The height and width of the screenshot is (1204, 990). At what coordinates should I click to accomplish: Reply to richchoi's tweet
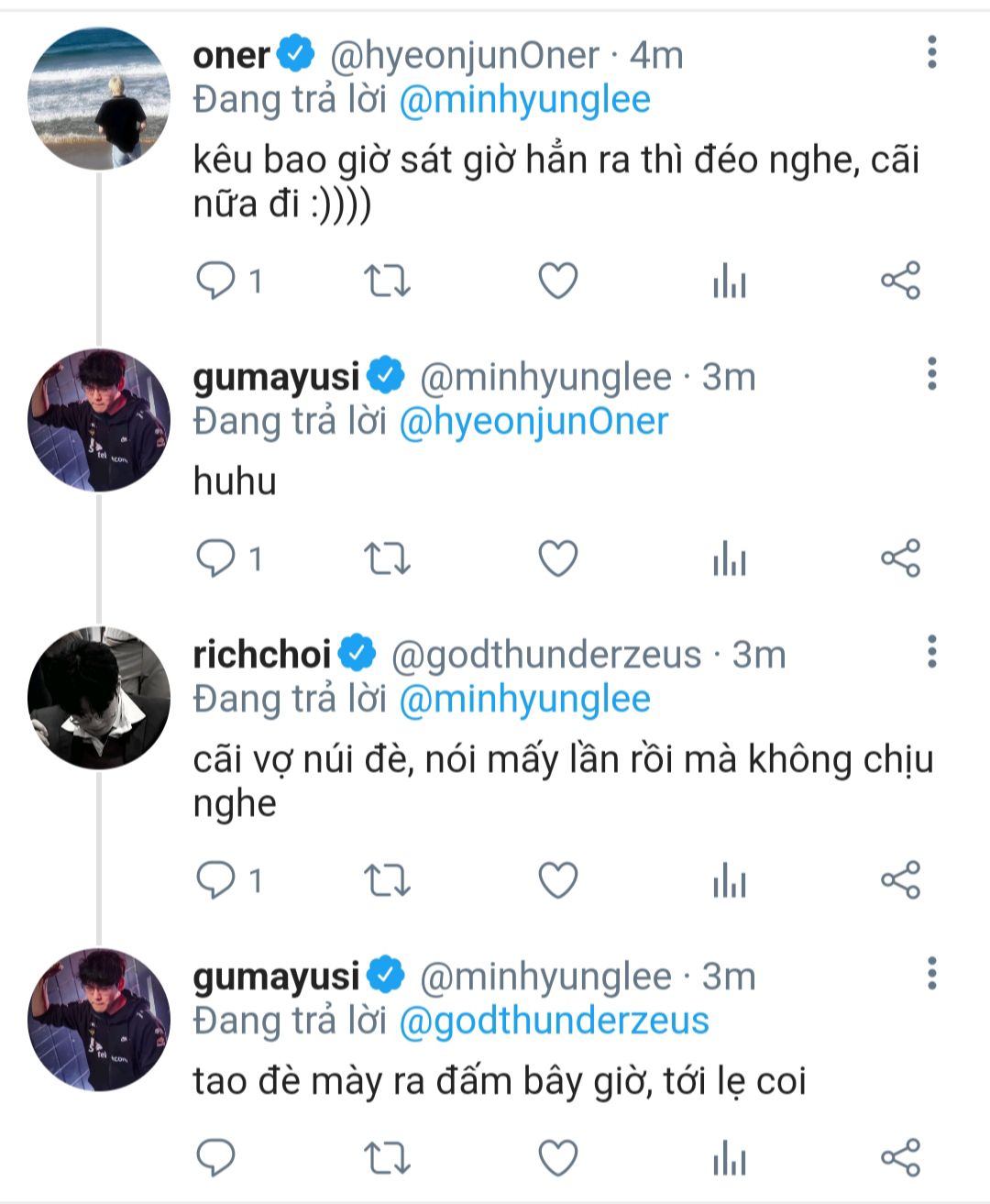pos(217,880)
